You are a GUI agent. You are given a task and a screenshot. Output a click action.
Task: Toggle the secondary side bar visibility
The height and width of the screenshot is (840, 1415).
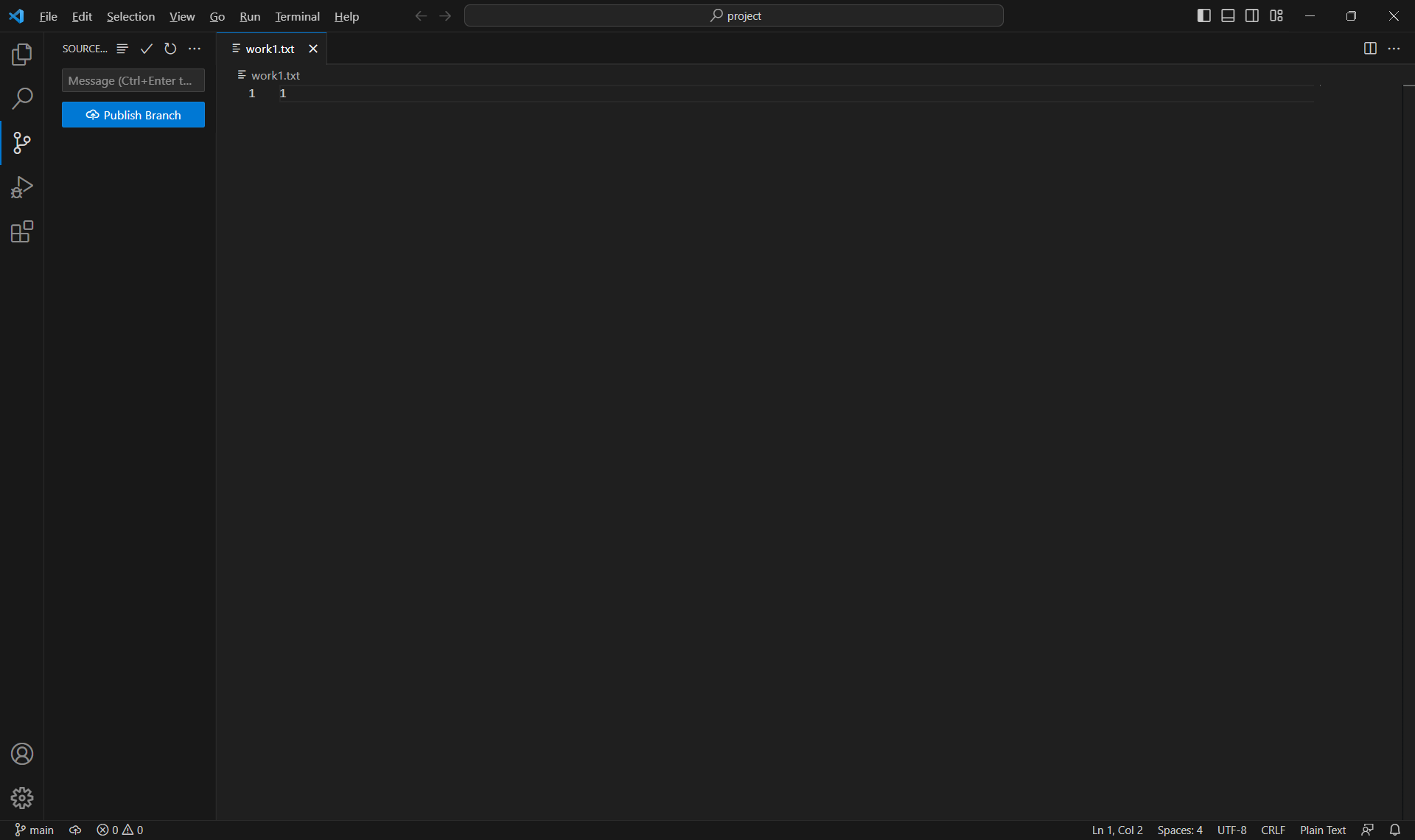coord(1252,15)
